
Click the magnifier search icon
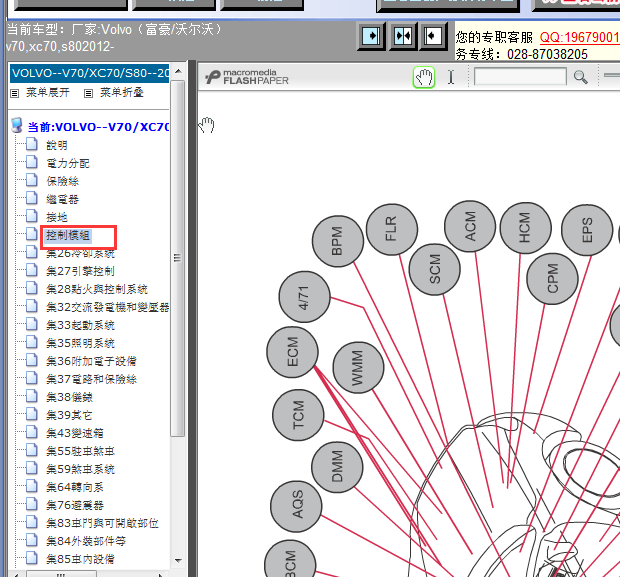tap(580, 77)
